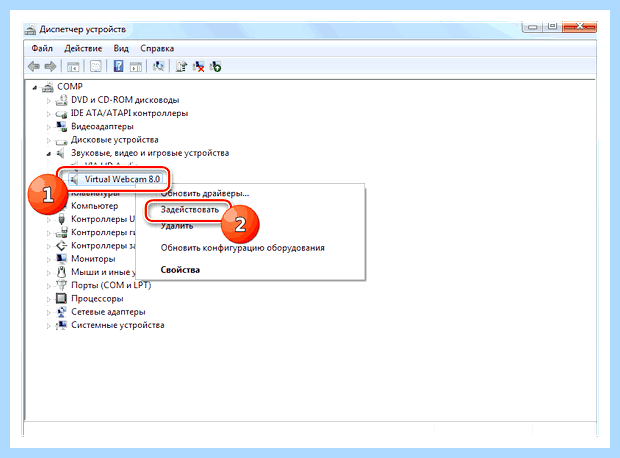This screenshot has height=458, width=620.
Task: Choose Задействовать in the context menu
Action: coord(189,210)
